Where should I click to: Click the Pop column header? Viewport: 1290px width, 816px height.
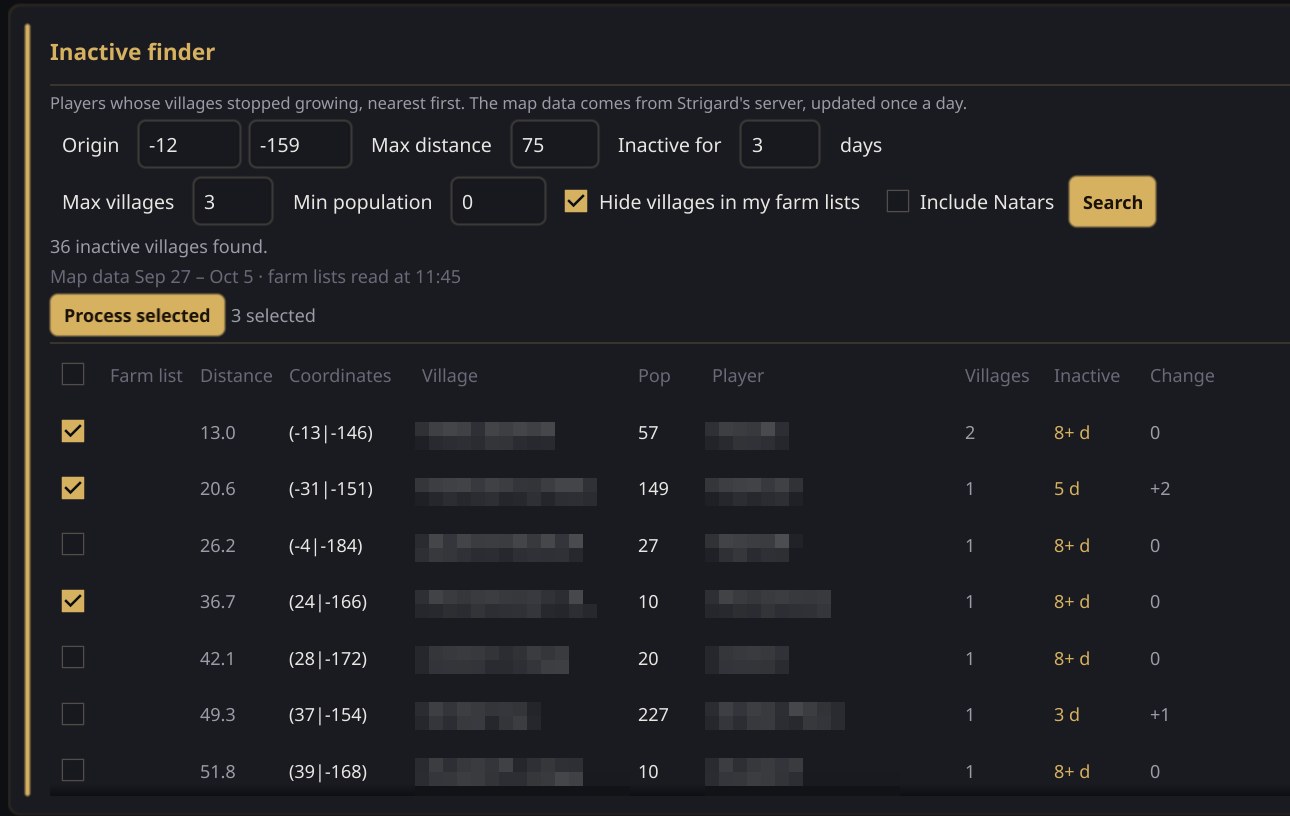(x=655, y=376)
